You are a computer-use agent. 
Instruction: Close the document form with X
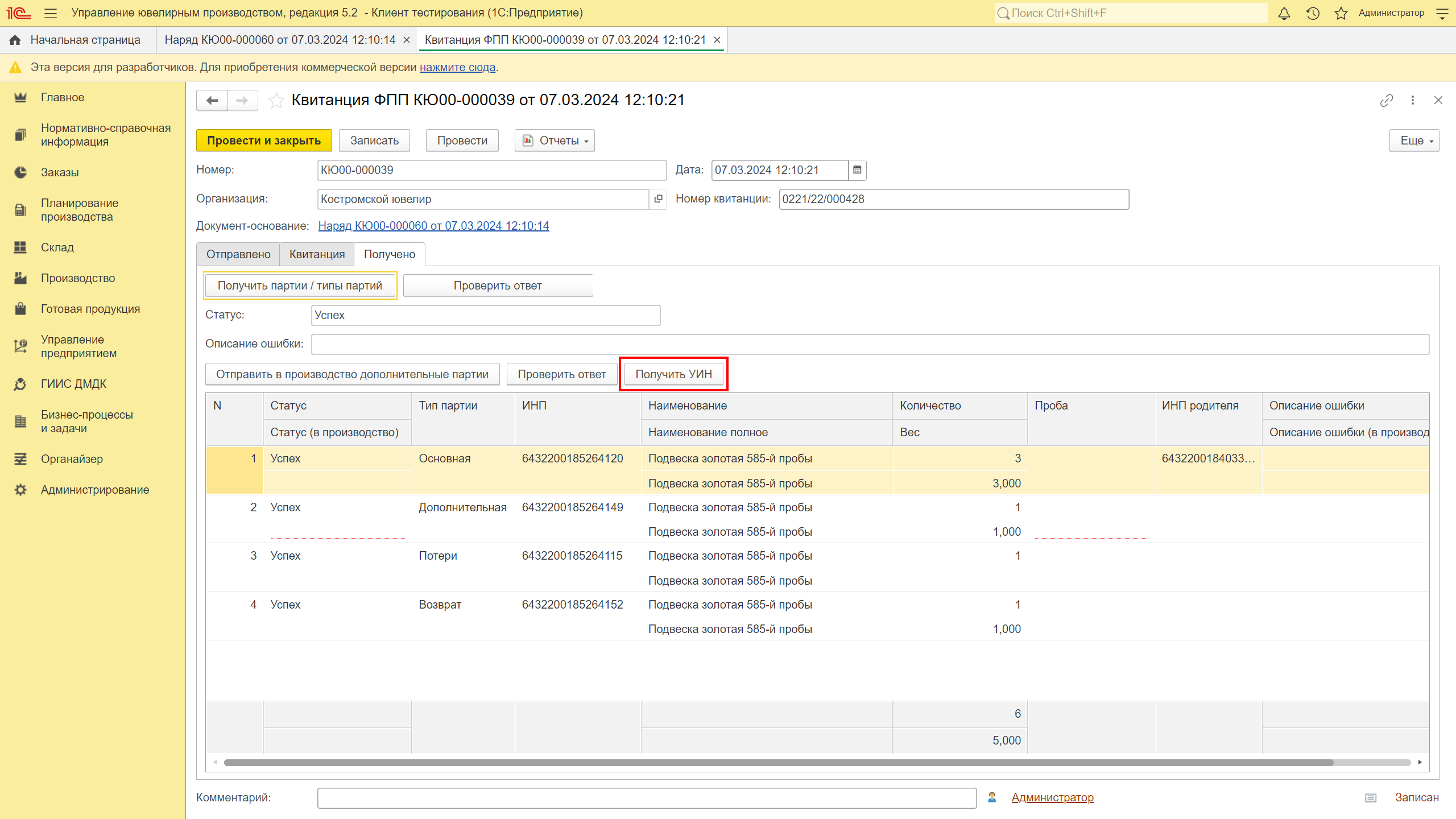[x=1438, y=101]
